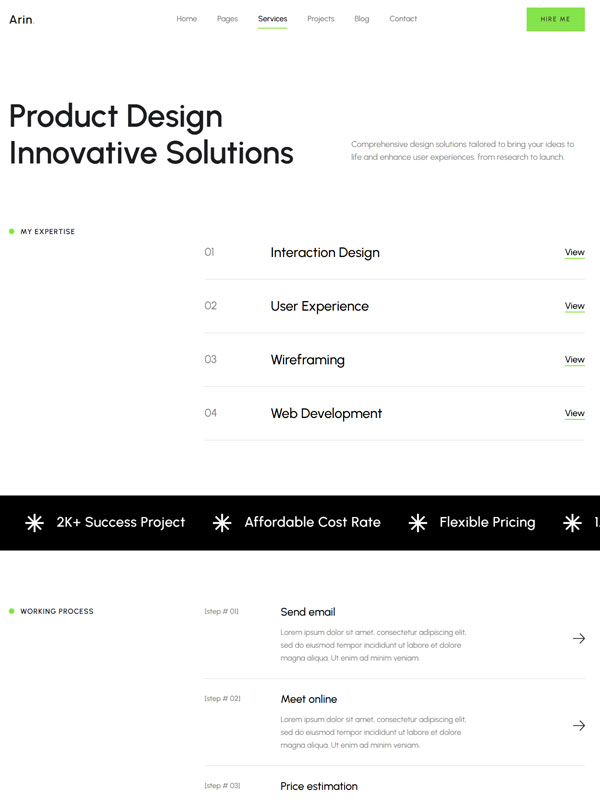Open the Home menu item
Viewport: 600px width, 800px height.
187,19
